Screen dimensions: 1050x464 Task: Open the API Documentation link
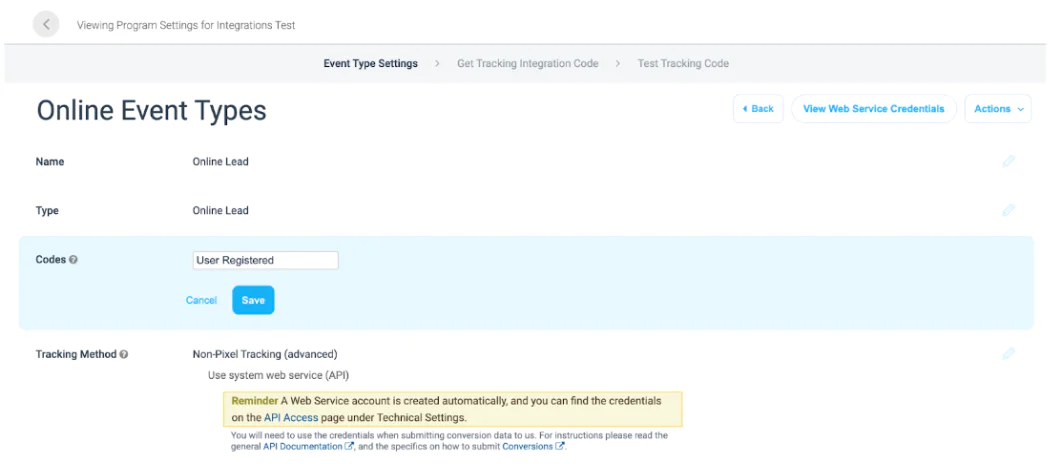click(302, 447)
